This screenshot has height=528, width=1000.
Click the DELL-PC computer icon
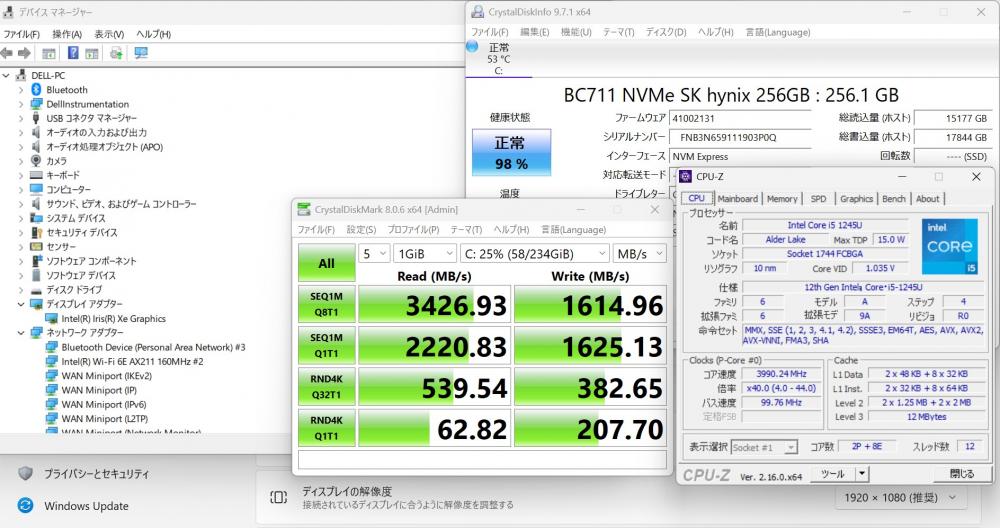(22, 75)
